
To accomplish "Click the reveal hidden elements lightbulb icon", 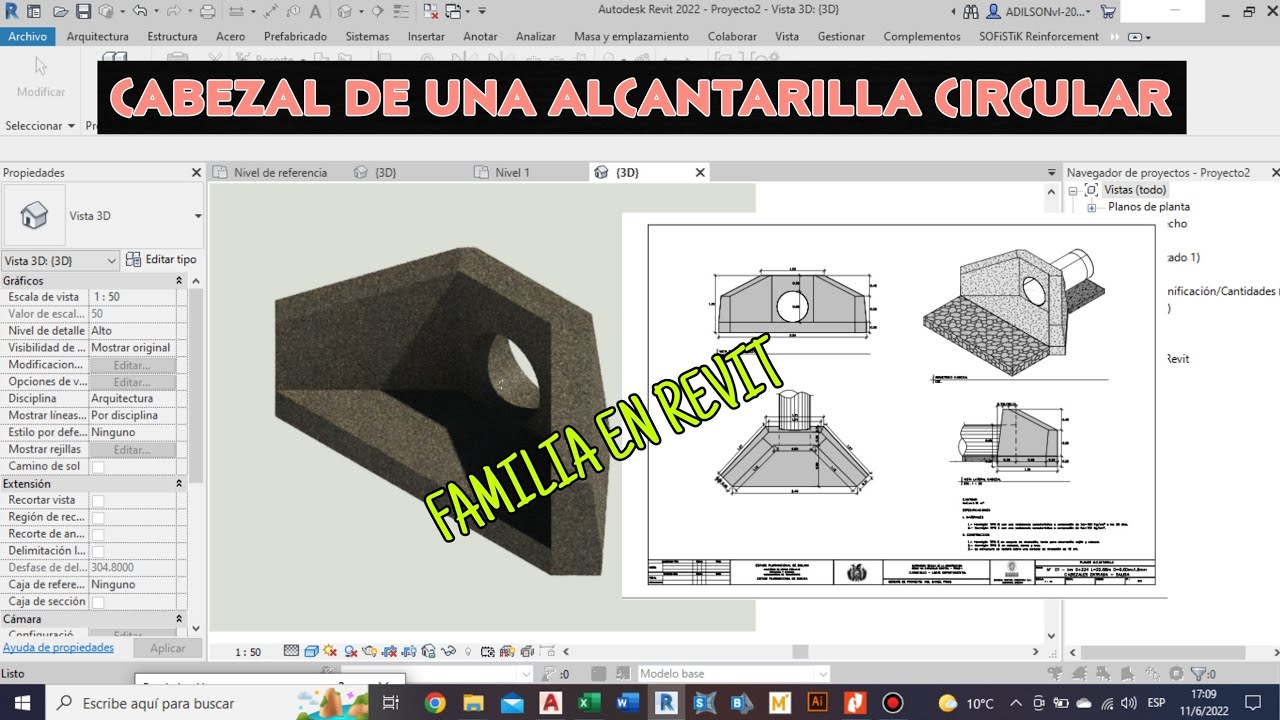I will pos(467,651).
